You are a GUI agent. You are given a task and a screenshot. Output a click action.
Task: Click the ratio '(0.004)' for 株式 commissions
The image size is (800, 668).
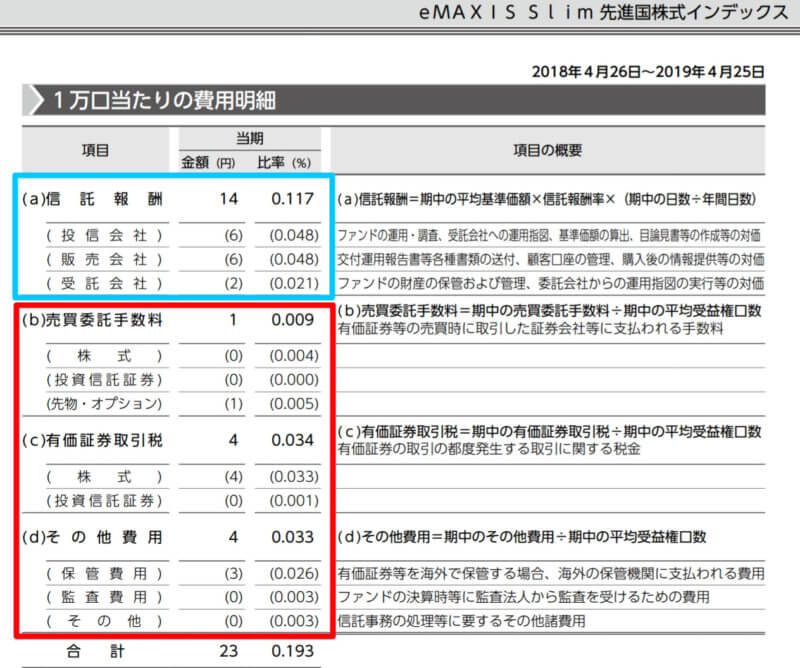pyautogui.click(x=294, y=356)
